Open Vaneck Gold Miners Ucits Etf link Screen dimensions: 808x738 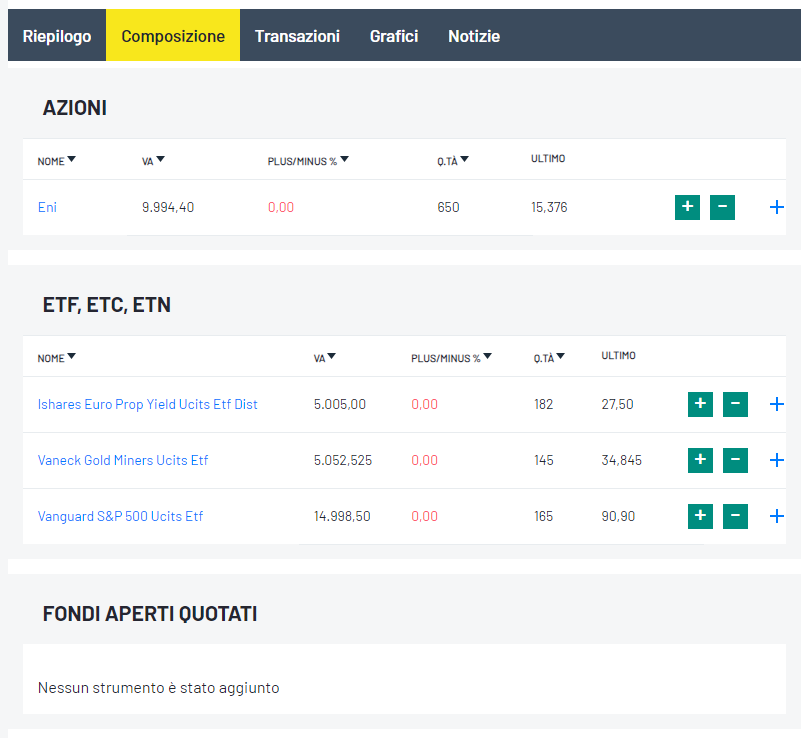(x=123, y=460)
